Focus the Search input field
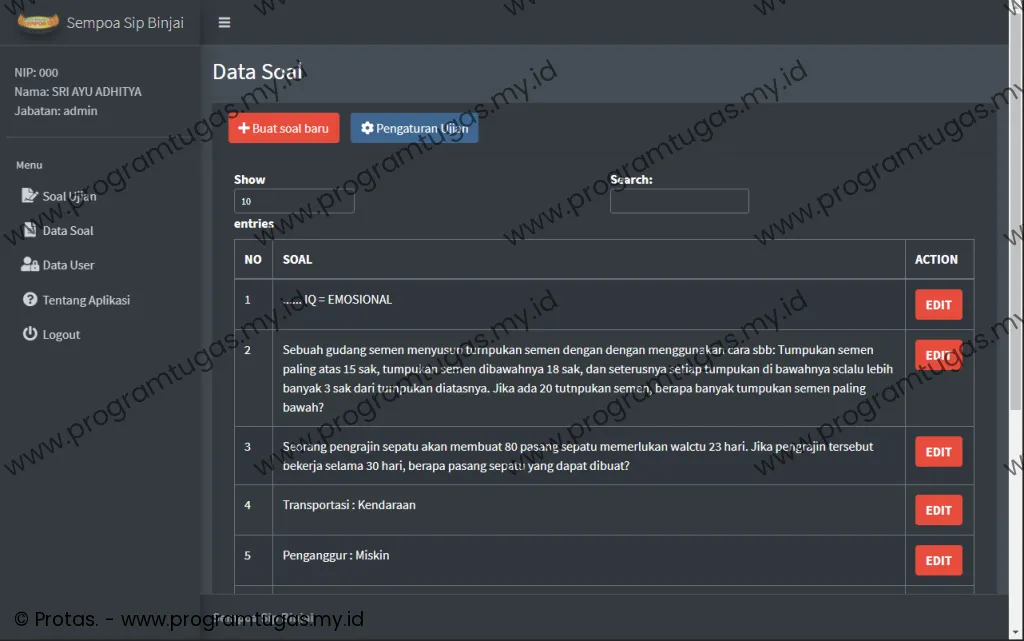1024x641 pixels. (679, 201)
